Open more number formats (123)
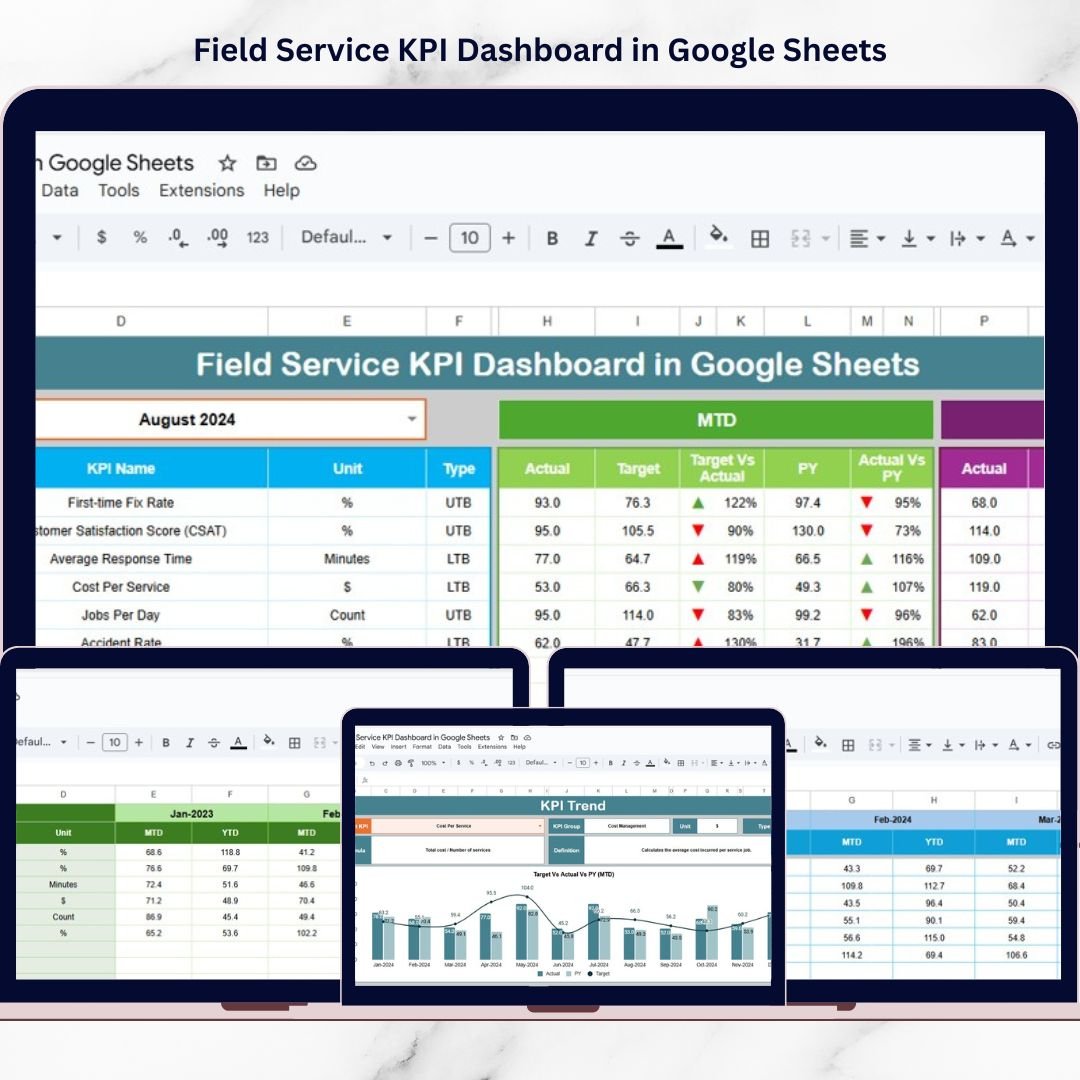1080x1080 pixels. coord(257,238)
